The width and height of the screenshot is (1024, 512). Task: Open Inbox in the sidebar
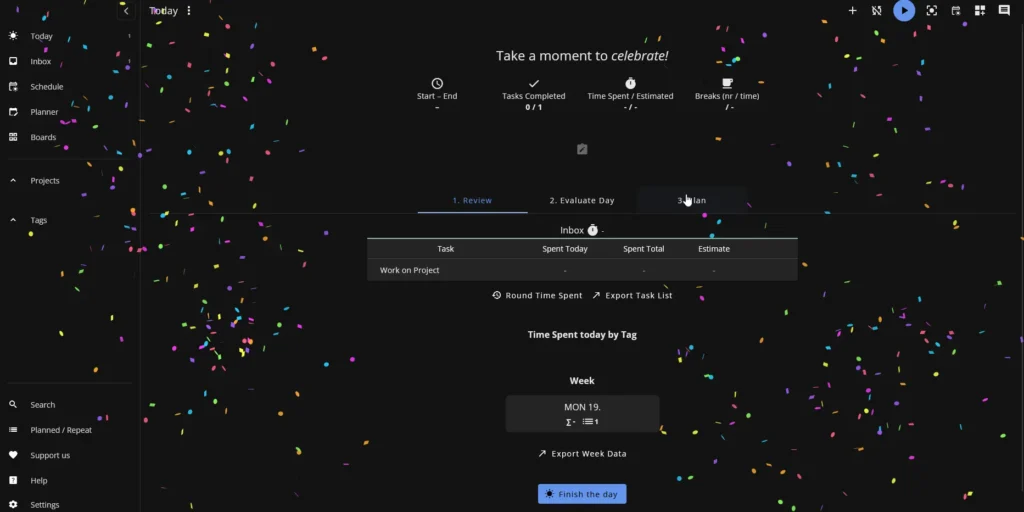pyautogui.click(x=41, y=61)
